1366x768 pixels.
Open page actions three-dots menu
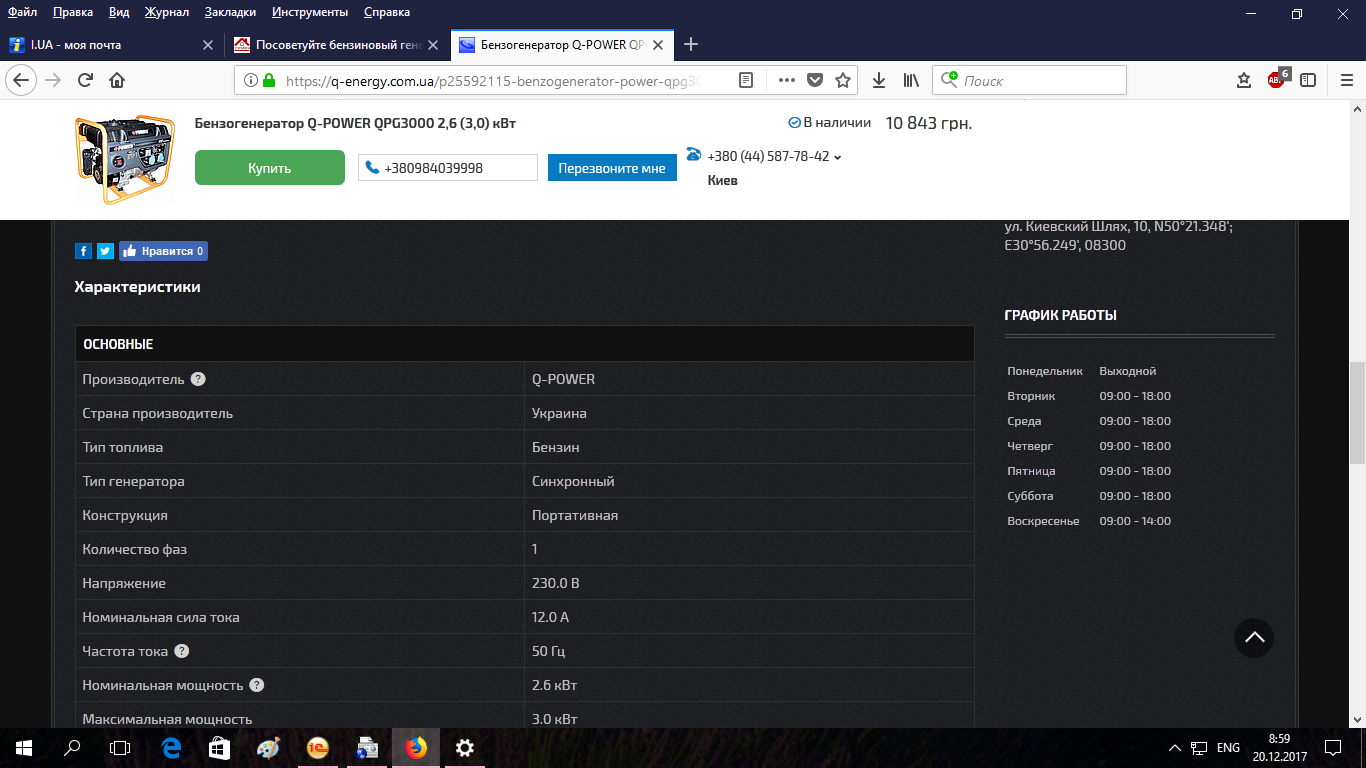(786, 80)
